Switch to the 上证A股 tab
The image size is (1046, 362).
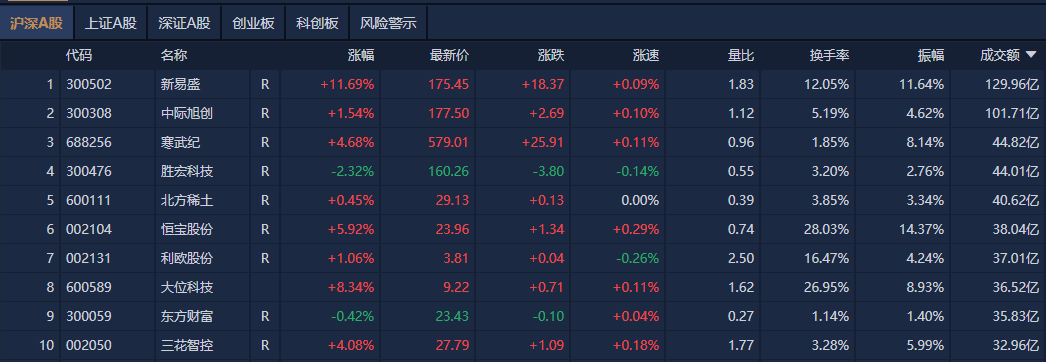(111, 23)
